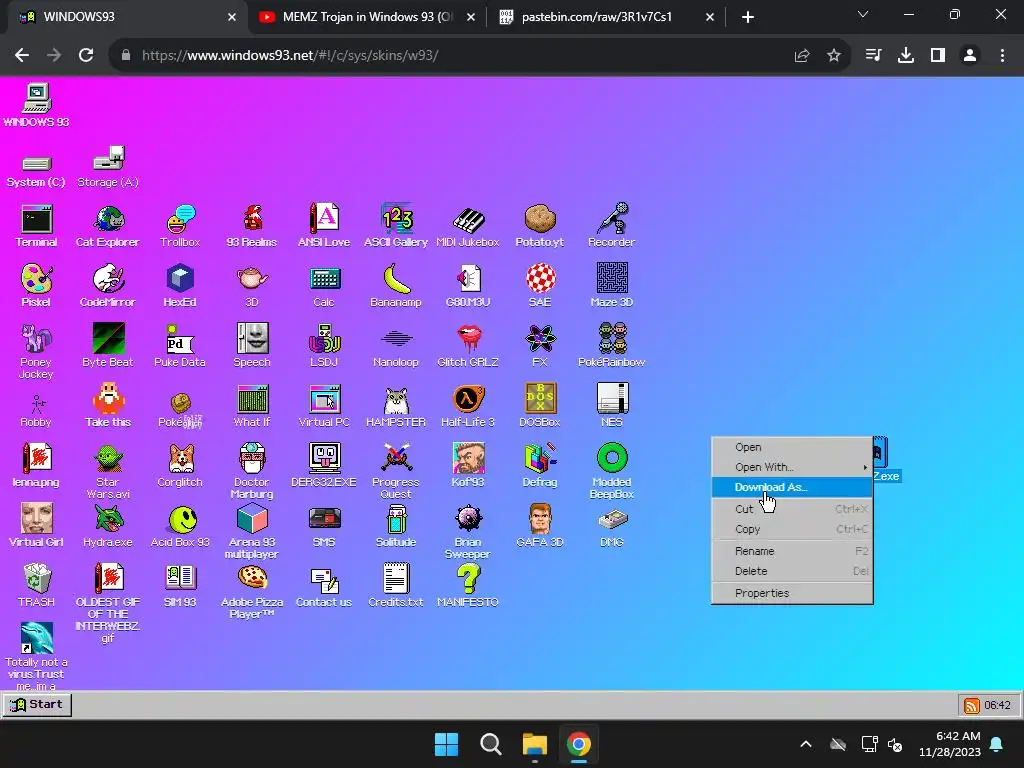Select the Byte Beat icon

(108, 345)
